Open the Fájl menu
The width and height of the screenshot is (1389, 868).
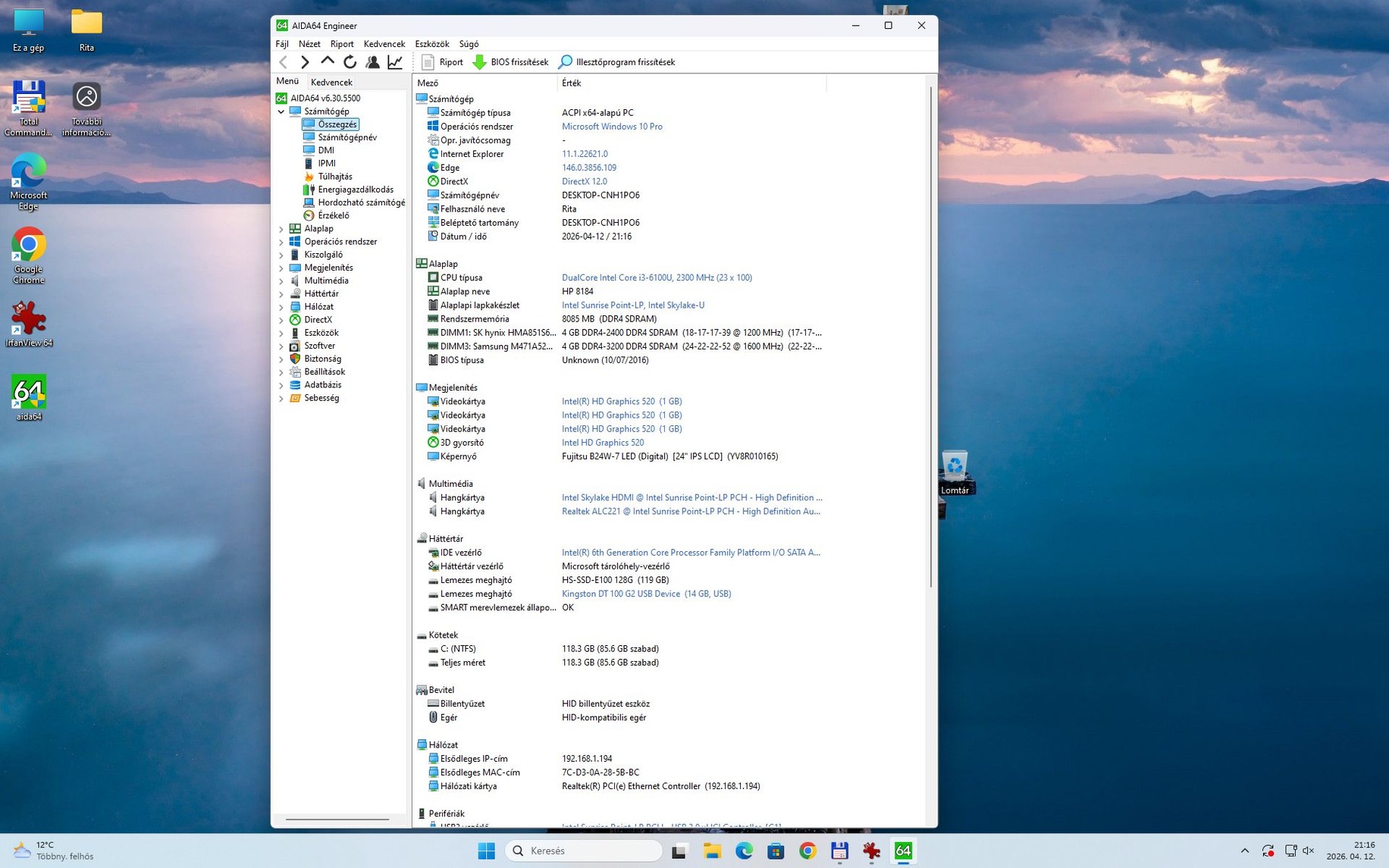point(282,44)
